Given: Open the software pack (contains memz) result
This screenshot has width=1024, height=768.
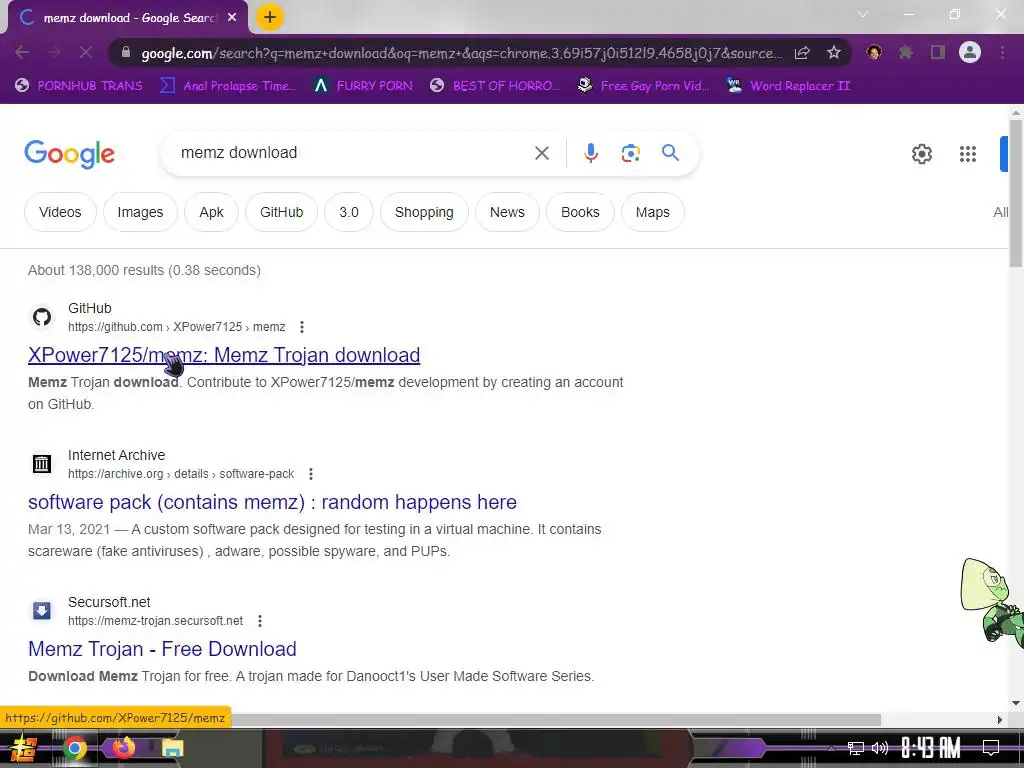Looking at the screenshot, I should point(272,502).
